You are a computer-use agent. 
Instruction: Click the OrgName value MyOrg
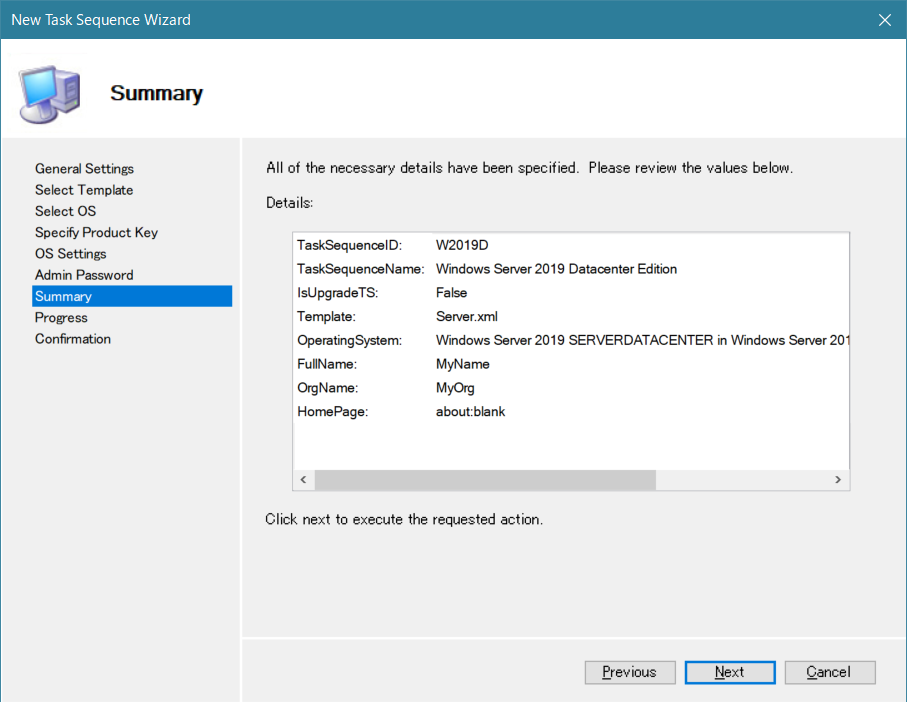(455, 387)
